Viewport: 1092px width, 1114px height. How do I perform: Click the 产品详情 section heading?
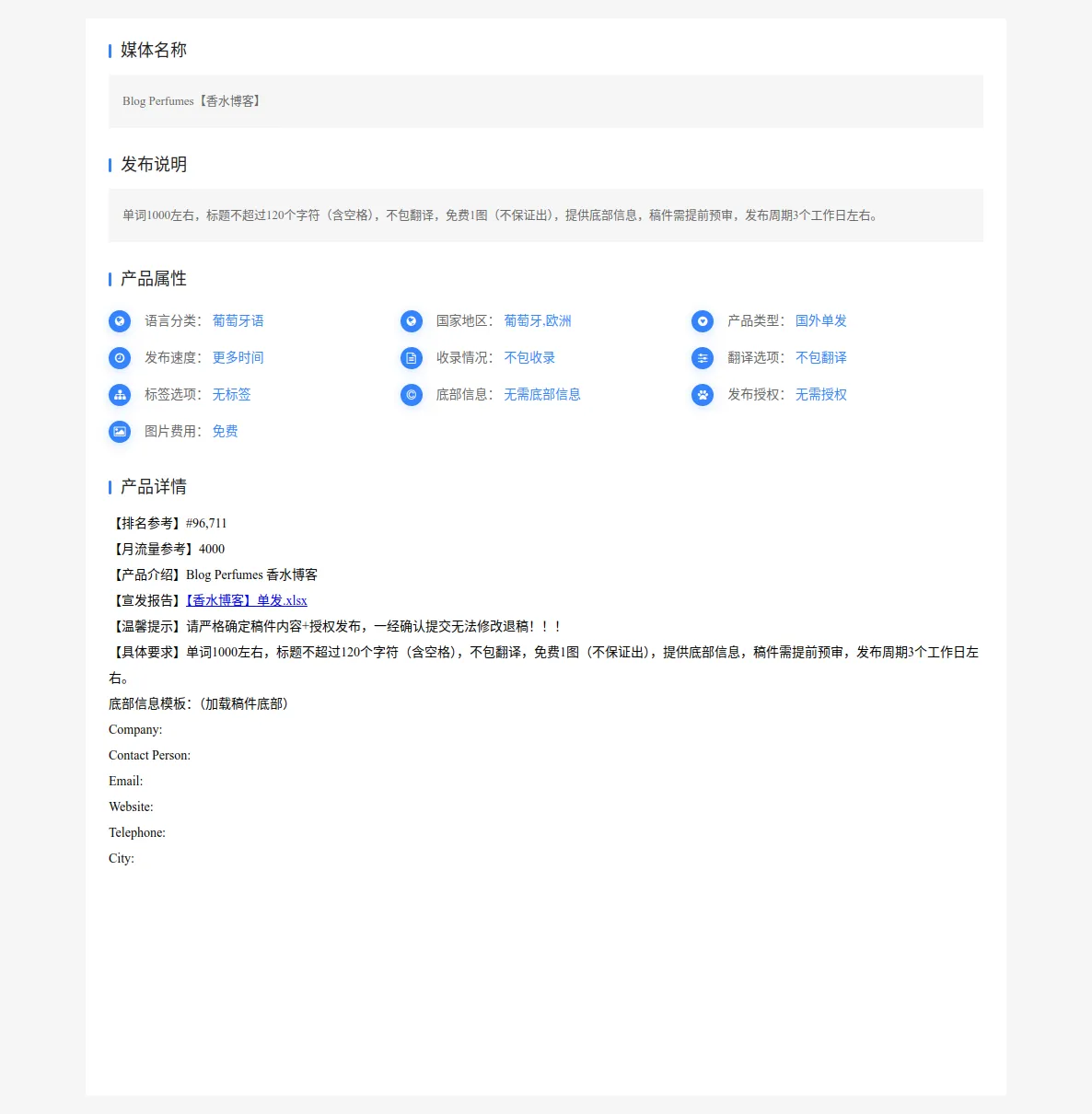[154, 486]
